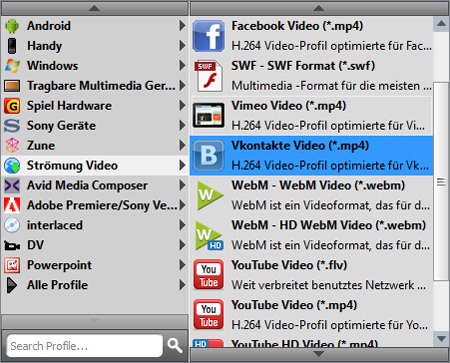Click the profile list scrollbar thumb

(441, 182)
